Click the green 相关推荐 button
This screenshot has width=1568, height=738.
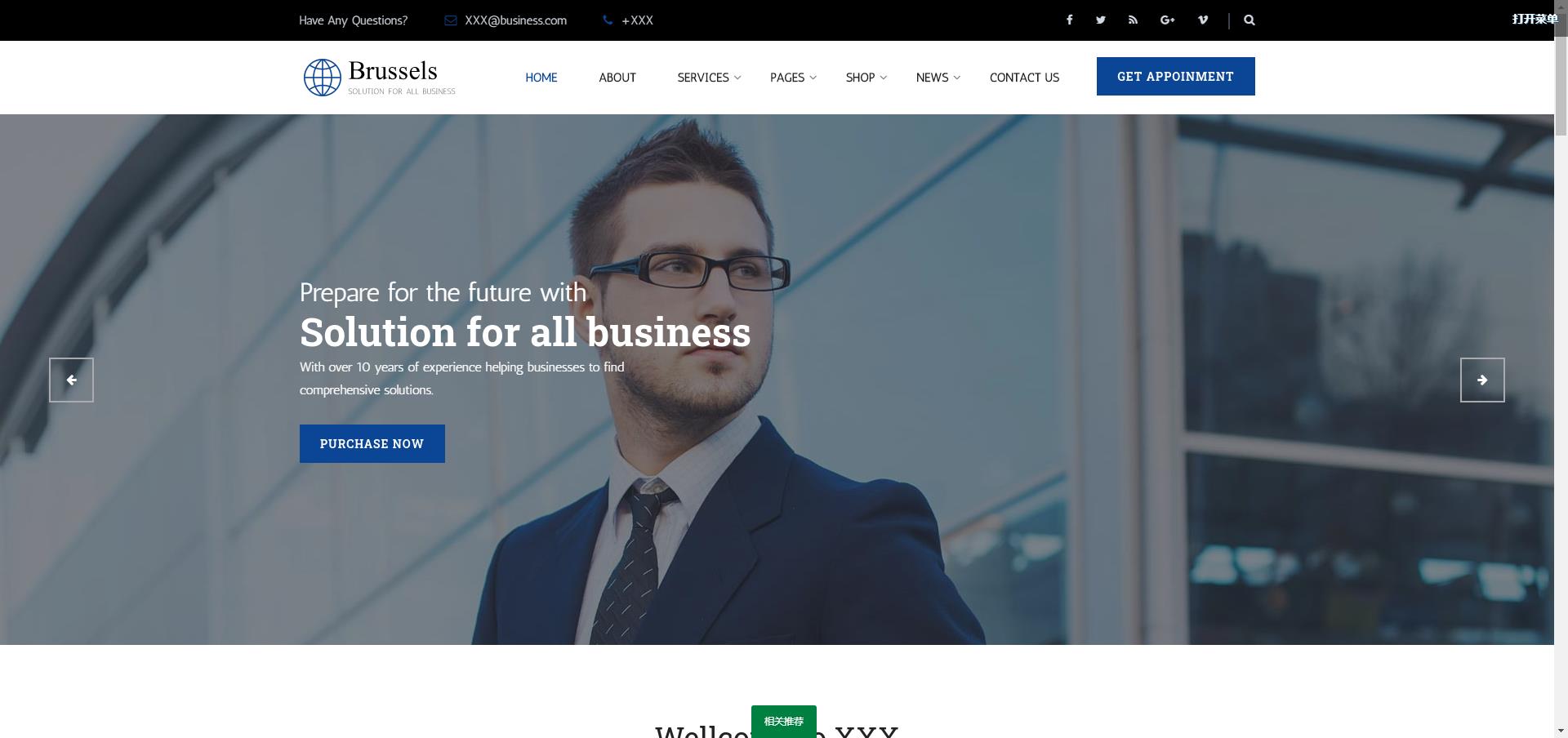click(784, 721)
